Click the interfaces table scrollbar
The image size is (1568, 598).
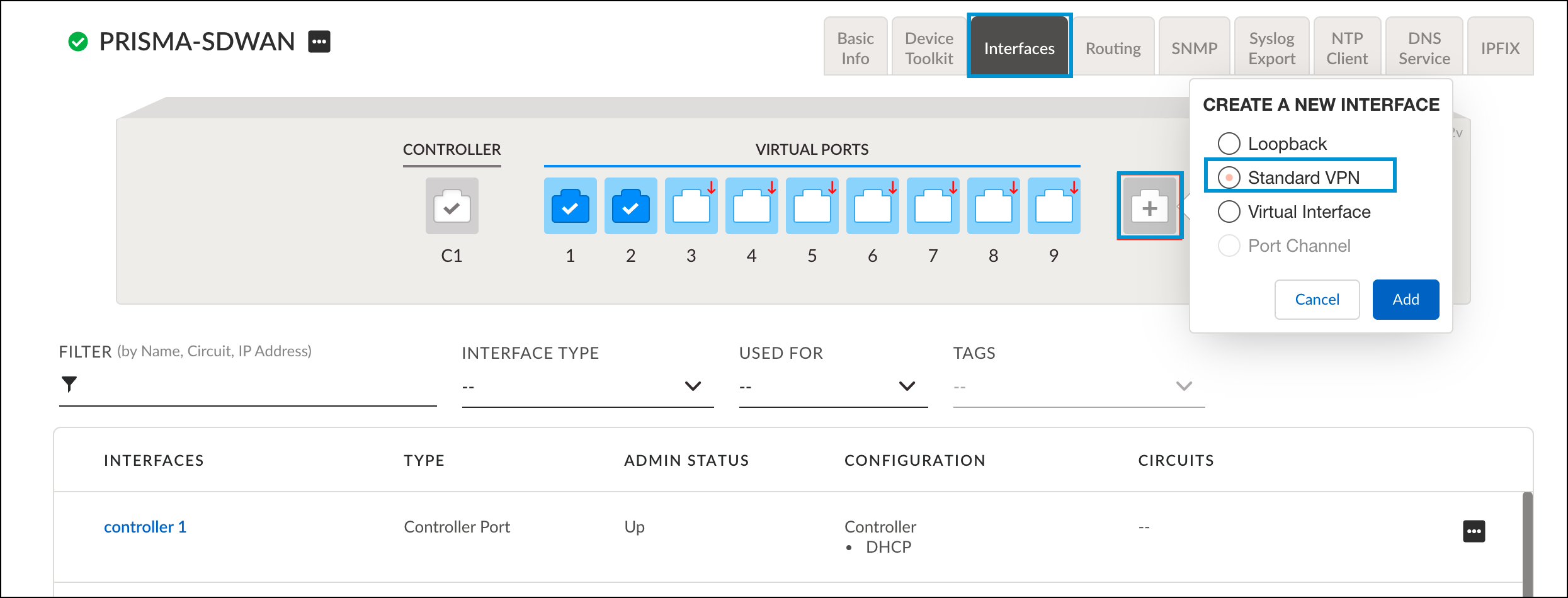[x=1527, y=545]
